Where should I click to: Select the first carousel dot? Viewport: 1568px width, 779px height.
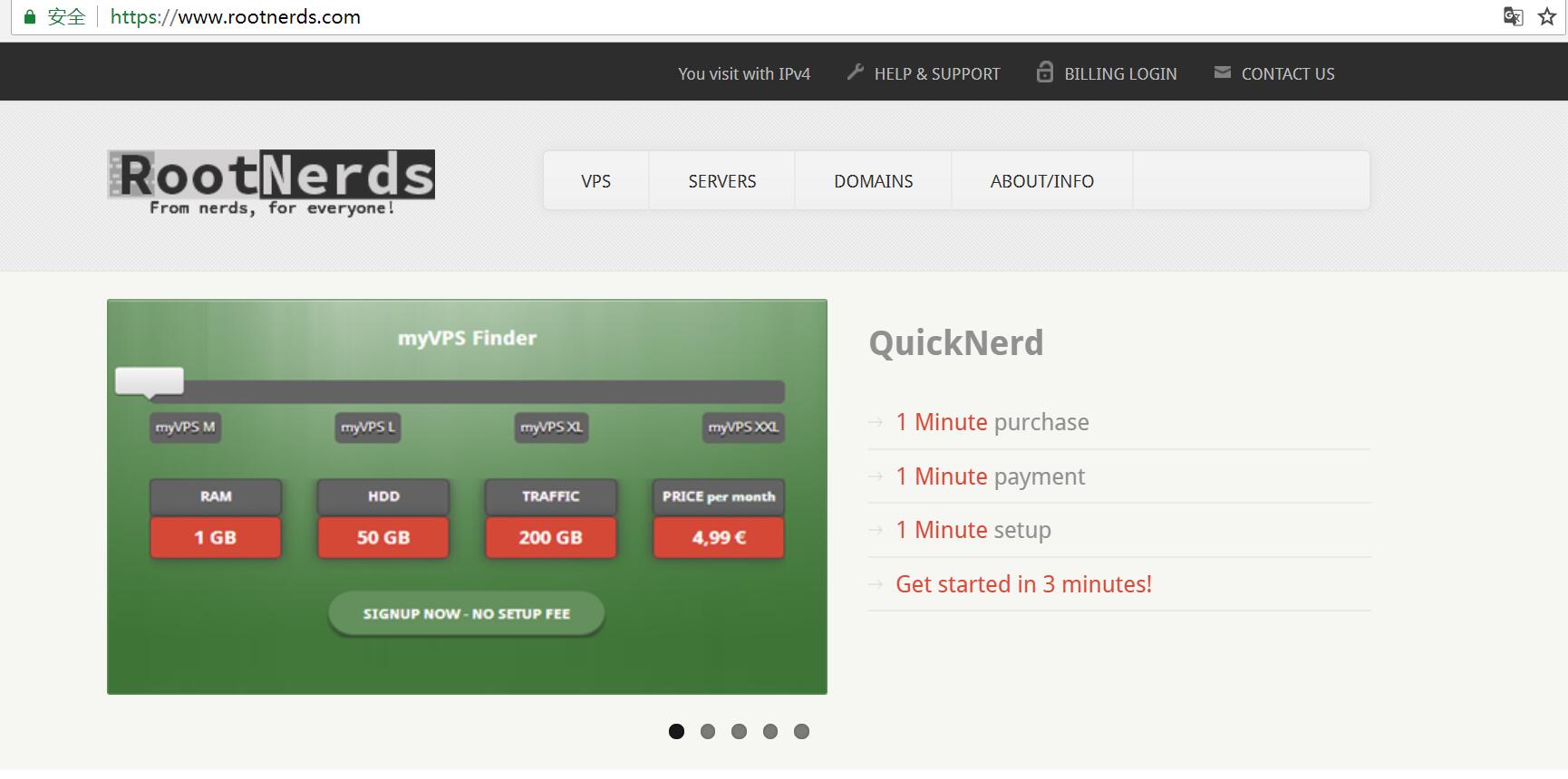[676, 731]
